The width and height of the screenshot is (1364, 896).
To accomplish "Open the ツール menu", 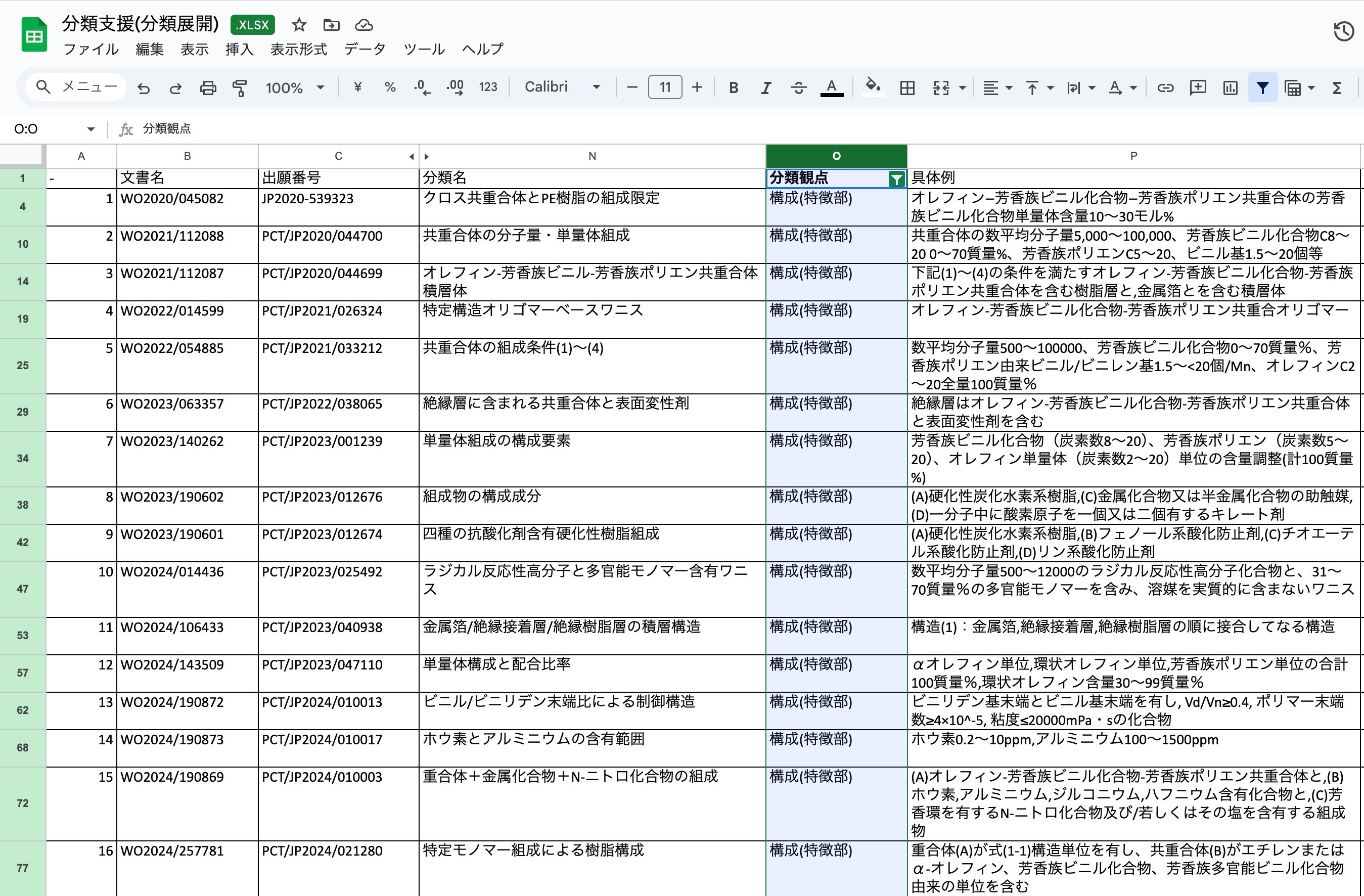I will [x=424, y=49].
